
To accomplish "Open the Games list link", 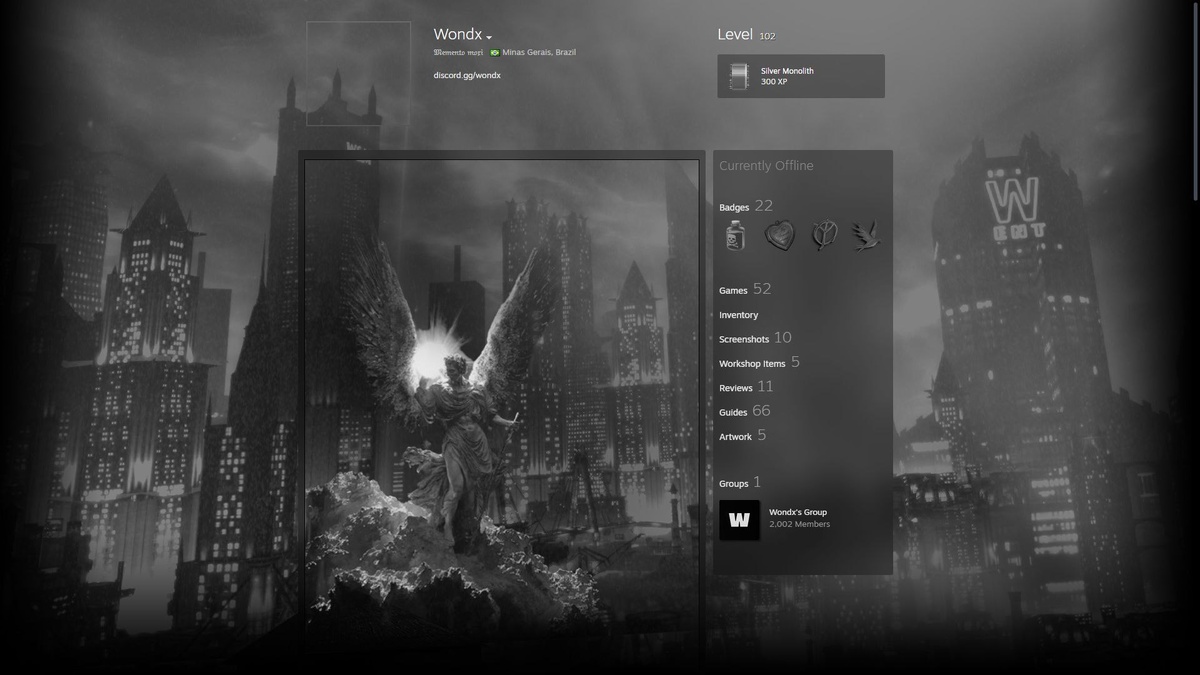I will click(745, 289).
